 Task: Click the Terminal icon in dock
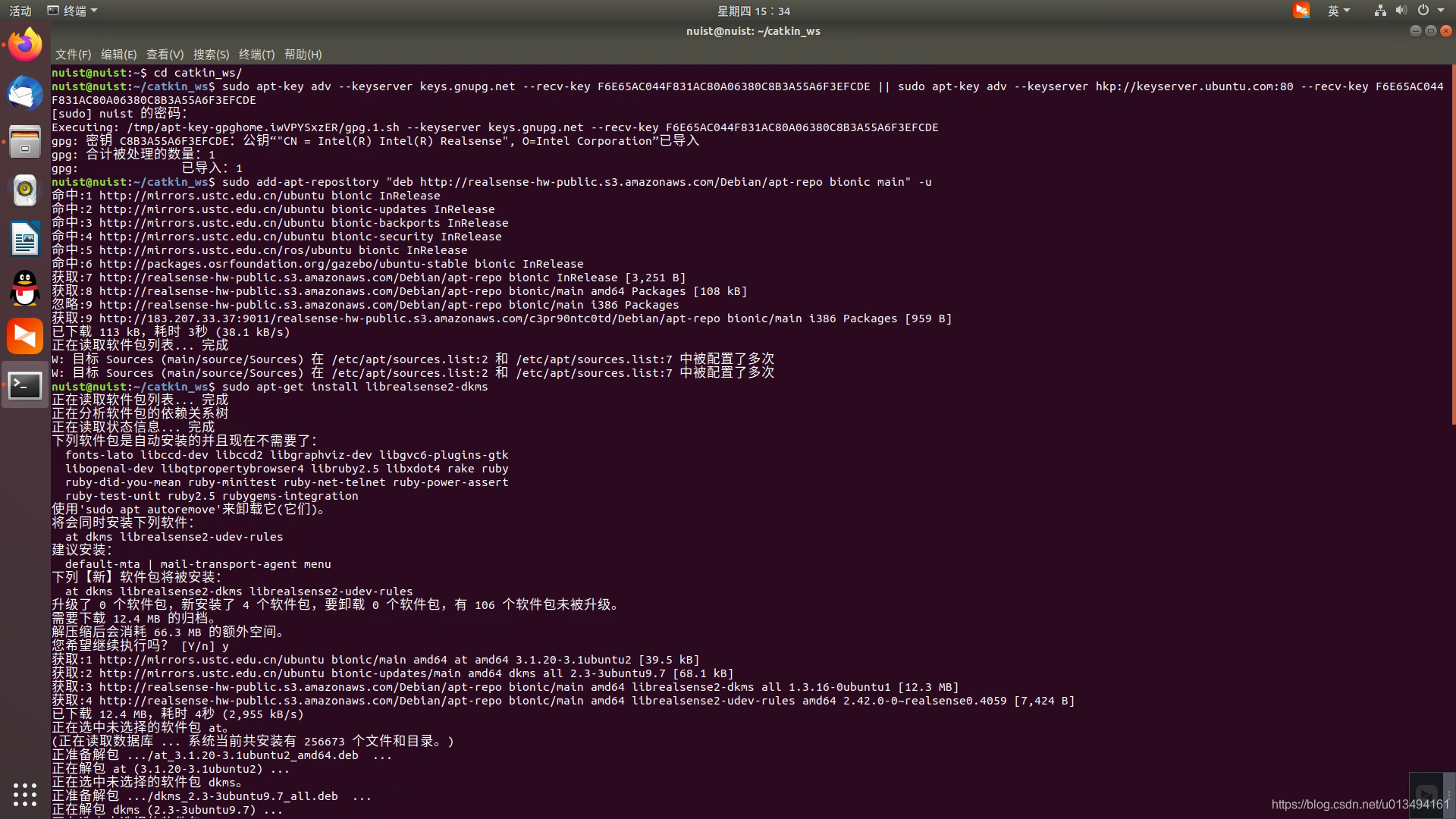tap(25, 385)
